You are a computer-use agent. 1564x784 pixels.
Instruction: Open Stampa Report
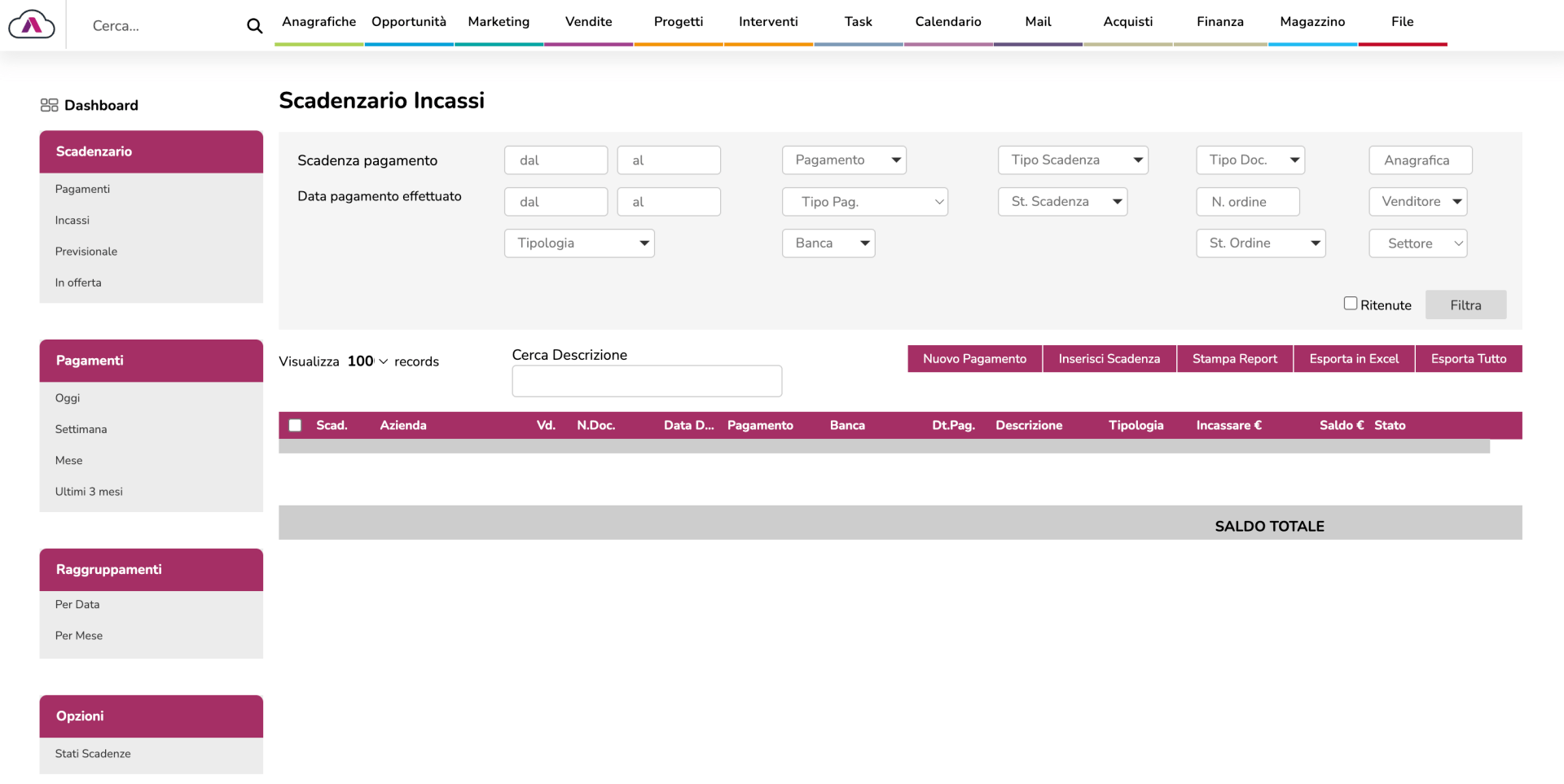(1234, 359)
